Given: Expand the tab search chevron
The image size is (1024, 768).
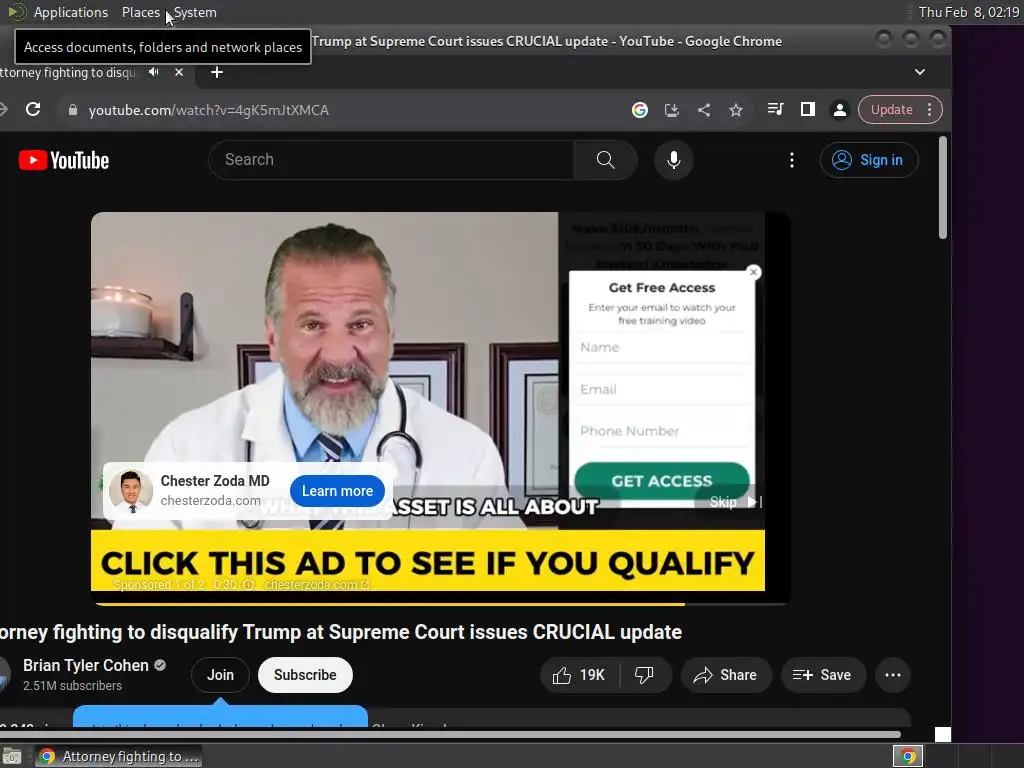Looking at the screenshot, I should click(920, 72).
